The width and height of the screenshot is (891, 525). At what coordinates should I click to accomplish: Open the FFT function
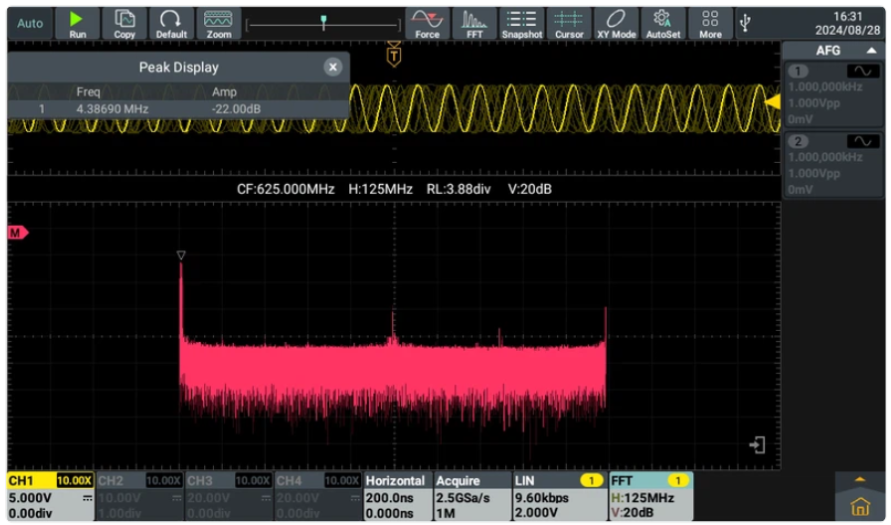475,23
